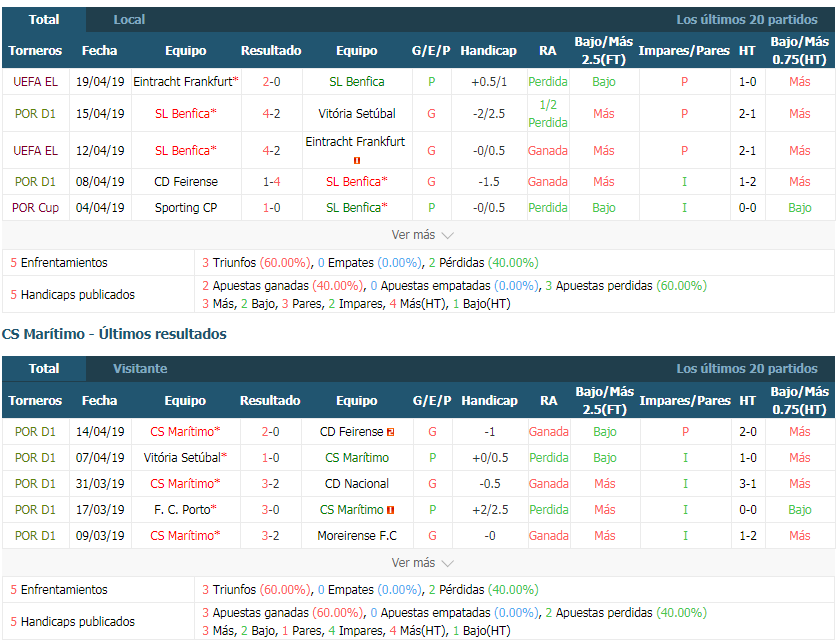The image size is (838, 642).
Task: Open the CD Feirense team in the 08/04/19 row
Action: 186,182
